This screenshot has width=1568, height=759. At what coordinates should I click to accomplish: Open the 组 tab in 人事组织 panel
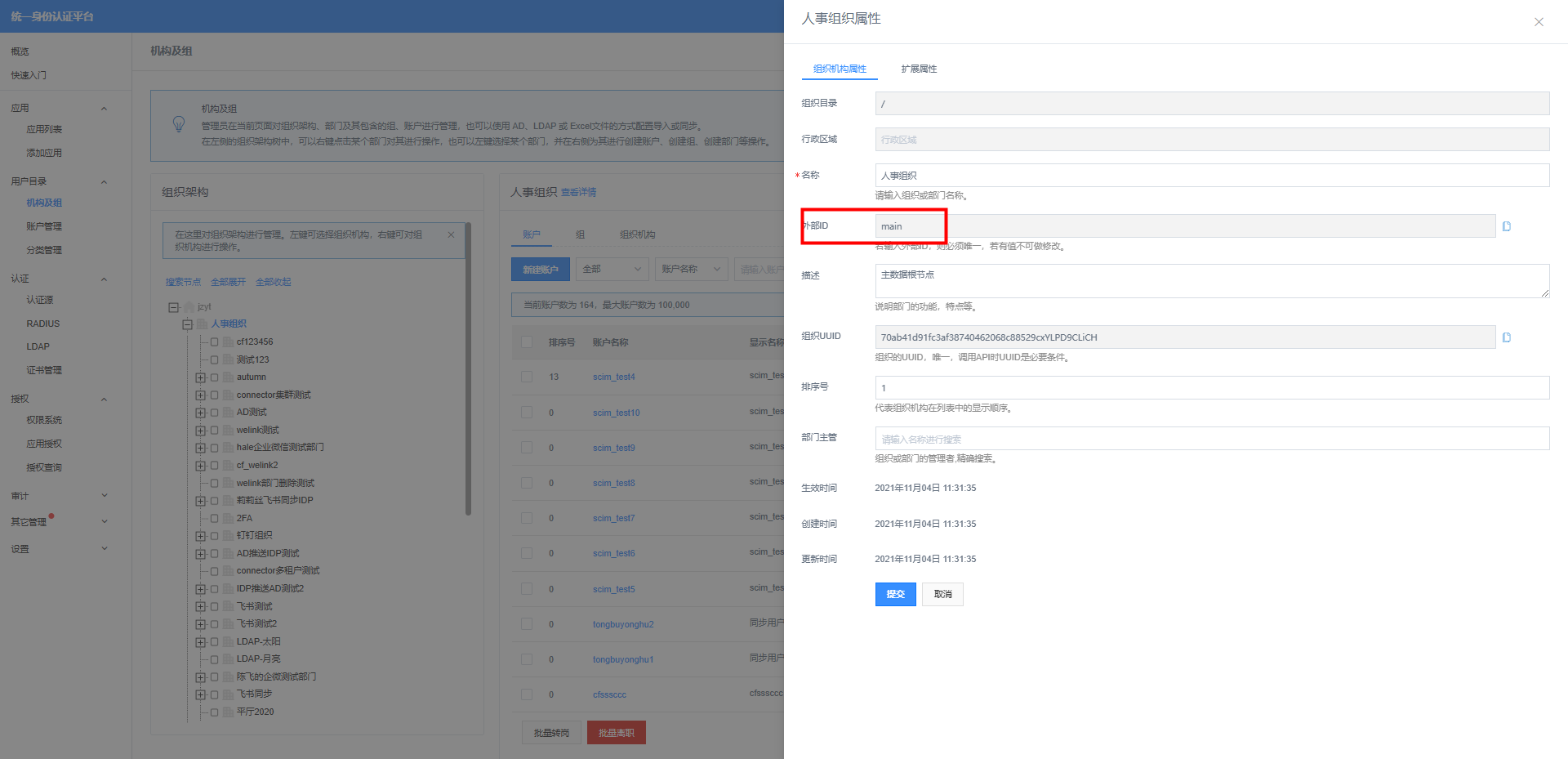[x=580, y=234]
